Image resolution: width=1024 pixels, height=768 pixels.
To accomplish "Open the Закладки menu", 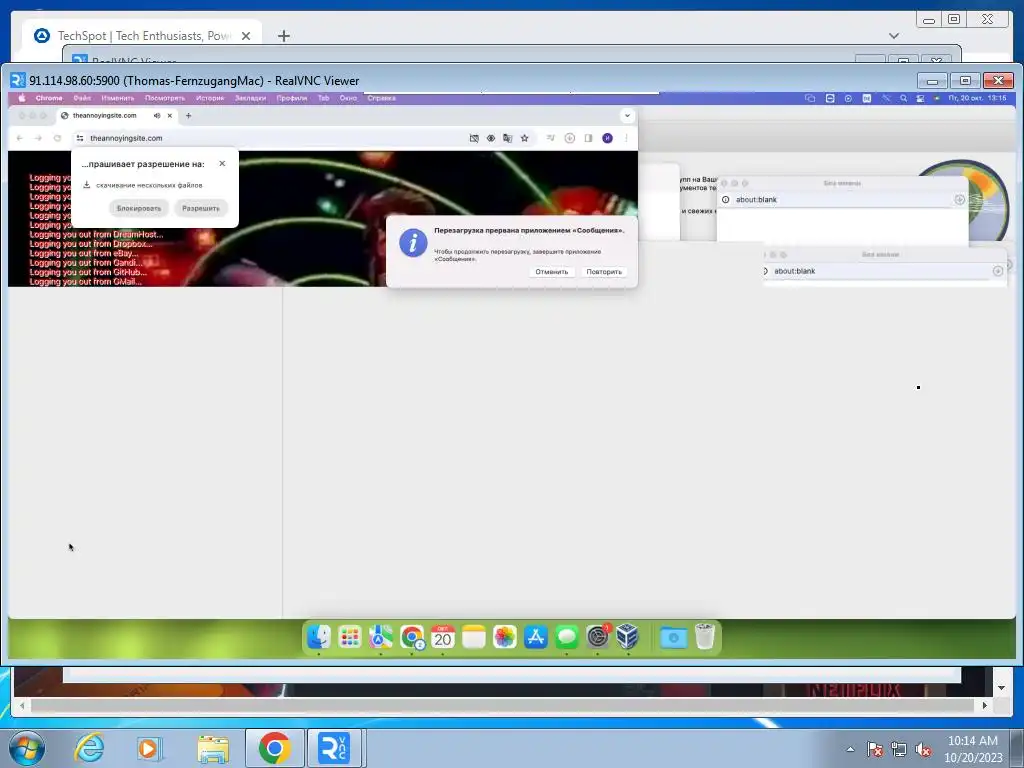I will (250, 98).
